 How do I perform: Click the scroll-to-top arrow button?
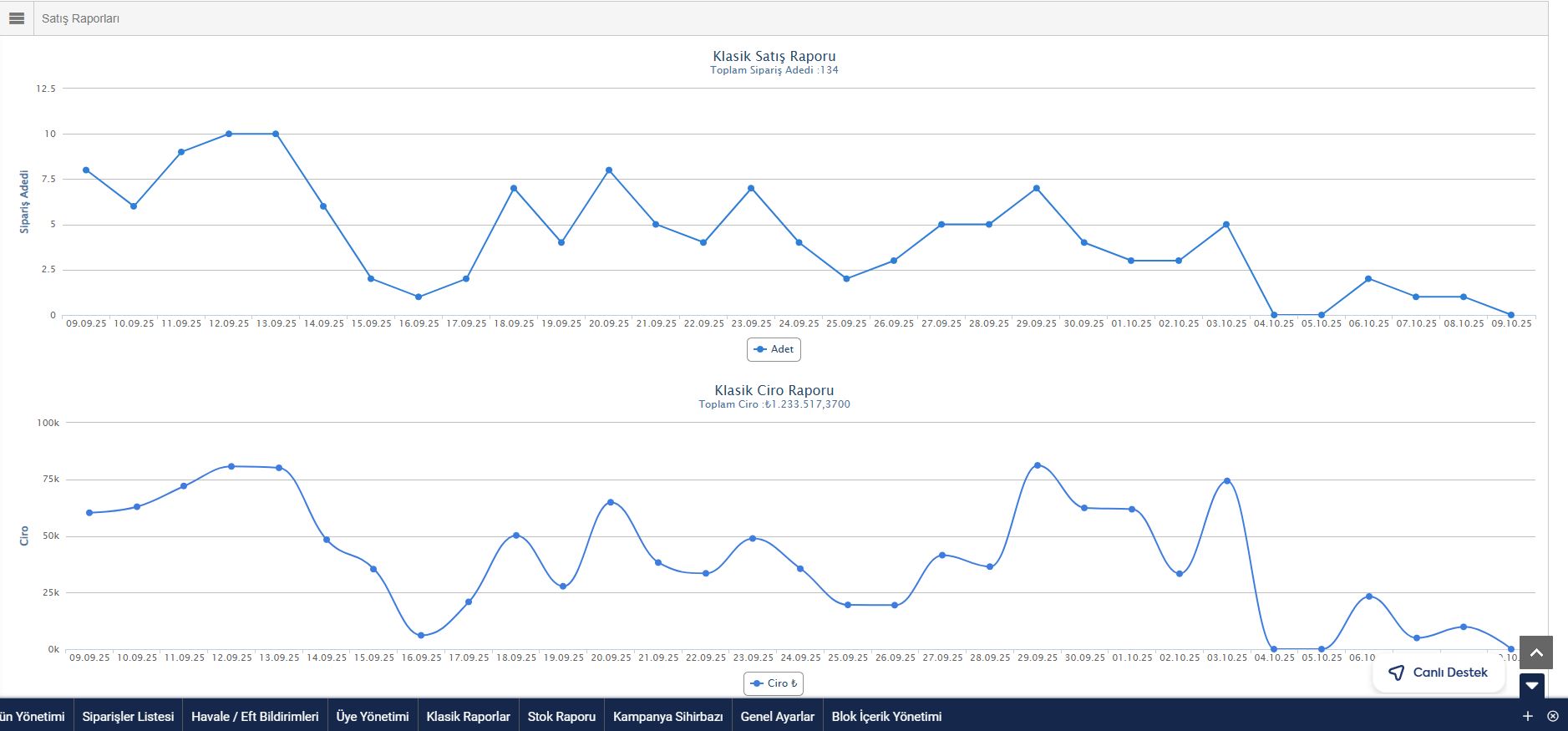point(1536,652)
